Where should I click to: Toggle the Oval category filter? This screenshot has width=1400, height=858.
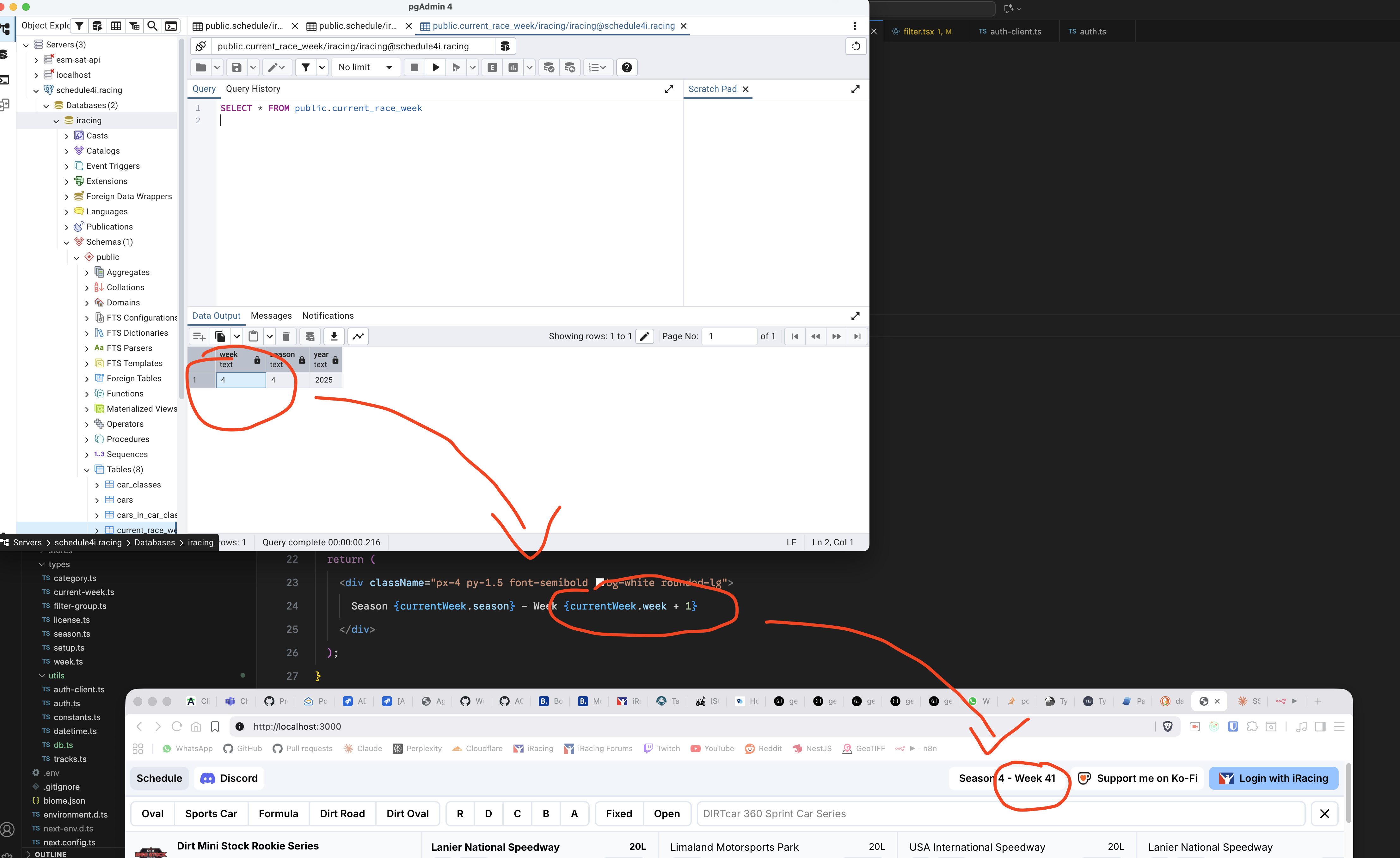(152, 814)
